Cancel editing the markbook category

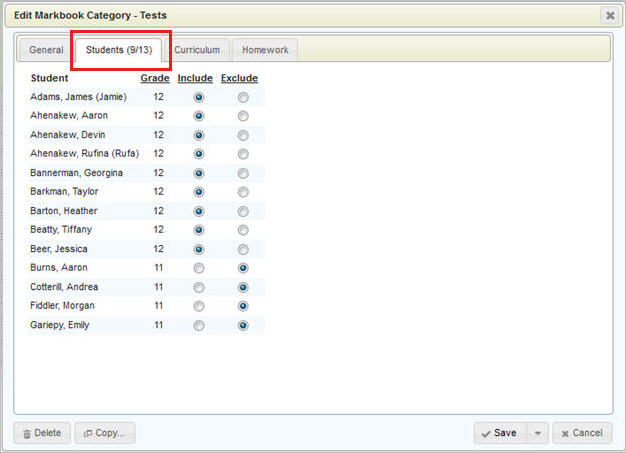pyautogui.click(x=582, y=433)
